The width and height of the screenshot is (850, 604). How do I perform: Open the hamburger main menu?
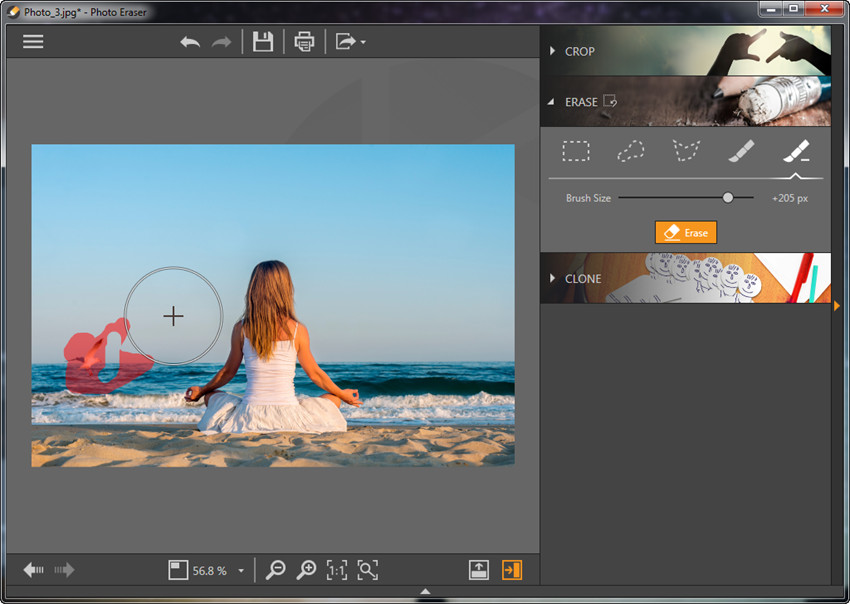pyautogui.click(x=33, y=42)
